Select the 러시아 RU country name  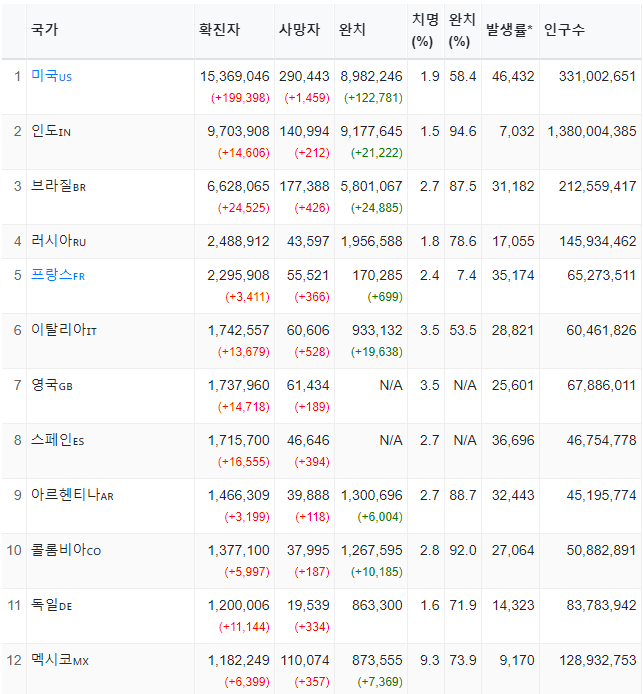[x=58, y=241]
